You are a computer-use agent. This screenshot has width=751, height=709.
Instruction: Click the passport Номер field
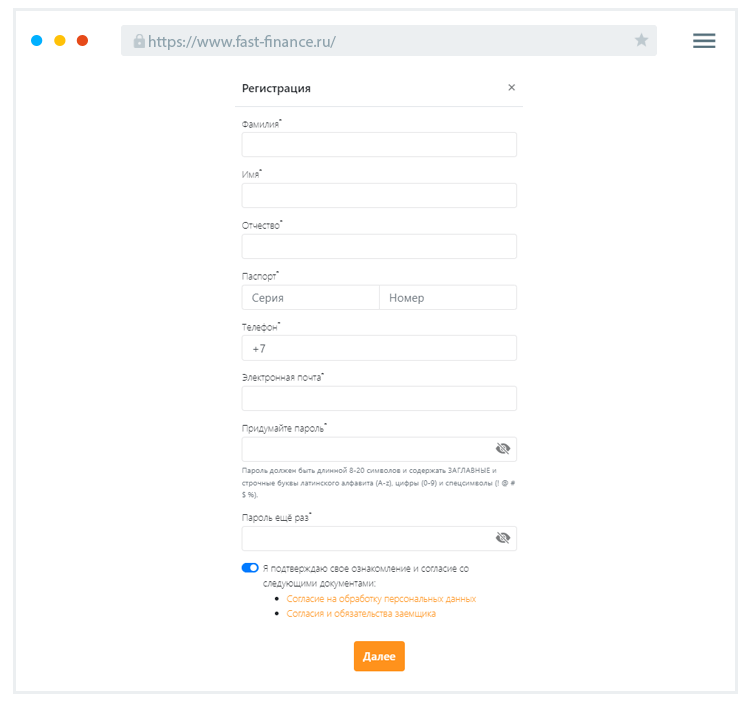[x=448, y=298]
